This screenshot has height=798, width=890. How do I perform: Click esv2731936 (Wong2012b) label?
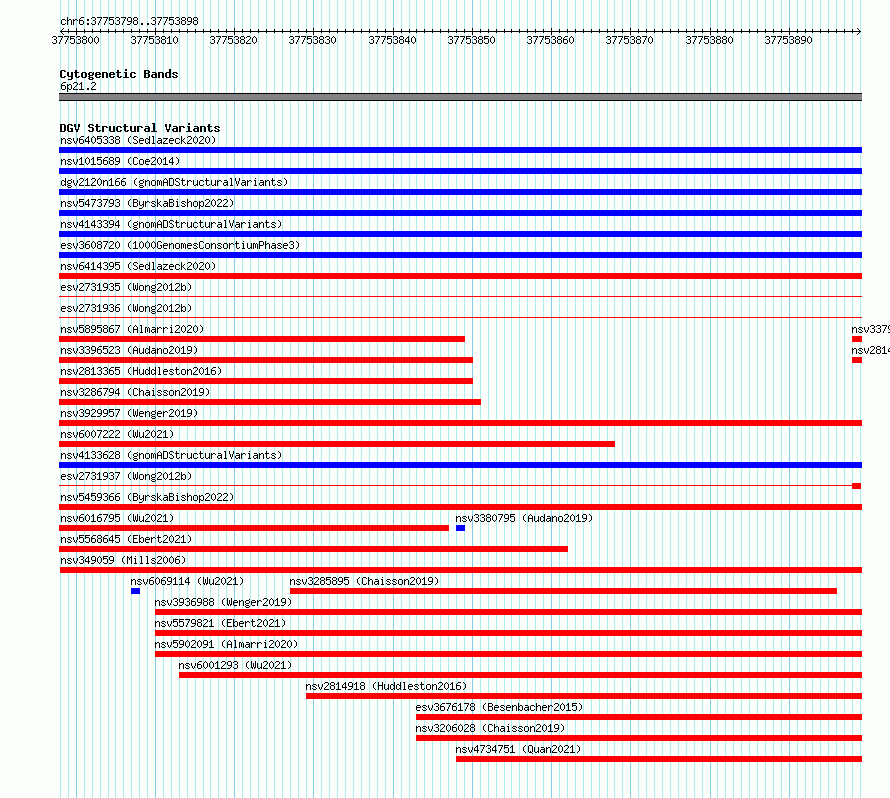pos(126,308)
